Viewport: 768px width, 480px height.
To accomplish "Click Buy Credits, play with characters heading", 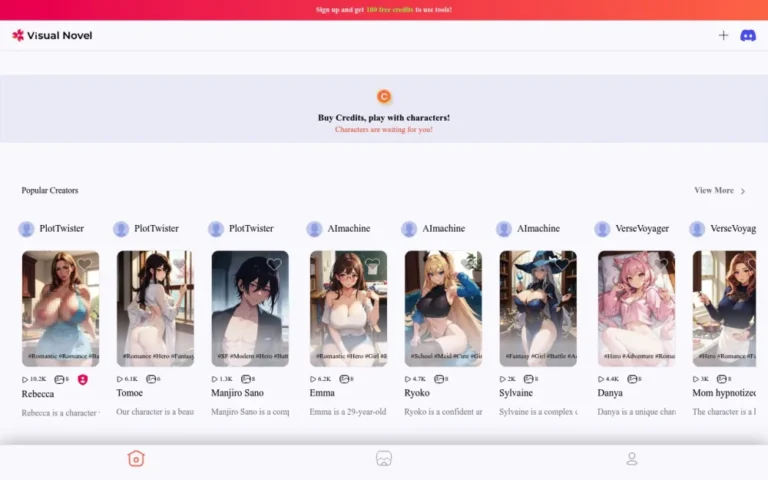I will coord(384,118).
